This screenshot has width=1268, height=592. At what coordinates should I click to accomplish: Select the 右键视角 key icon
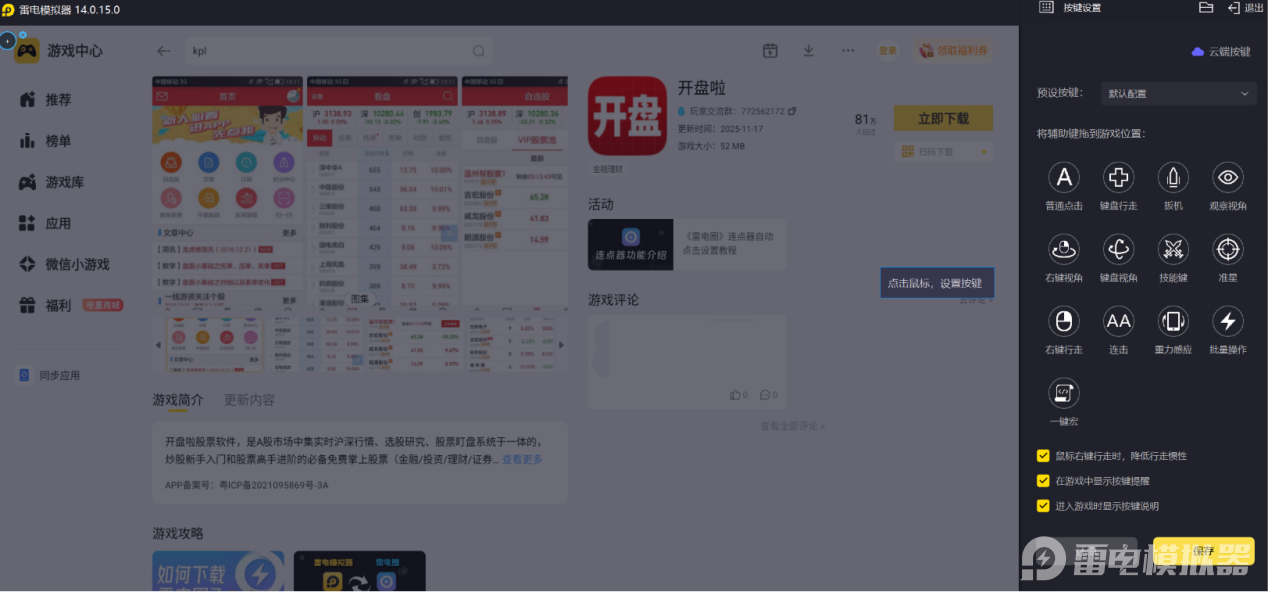(1064, 249)
